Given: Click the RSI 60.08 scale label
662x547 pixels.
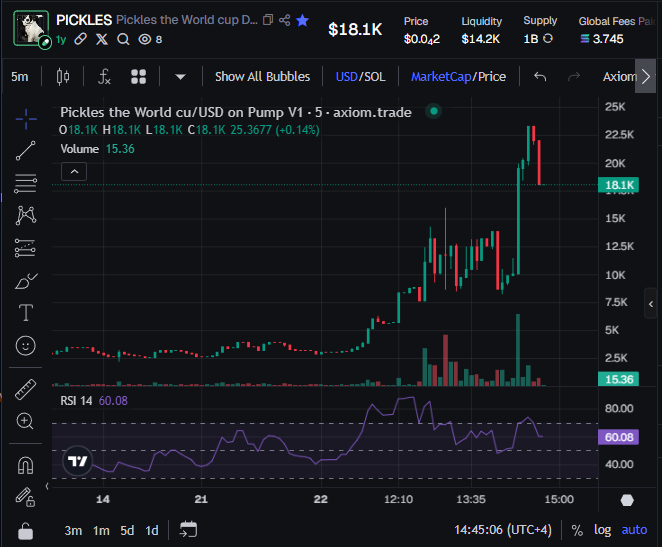Looking at the screenshot, I should pos(619,437).
